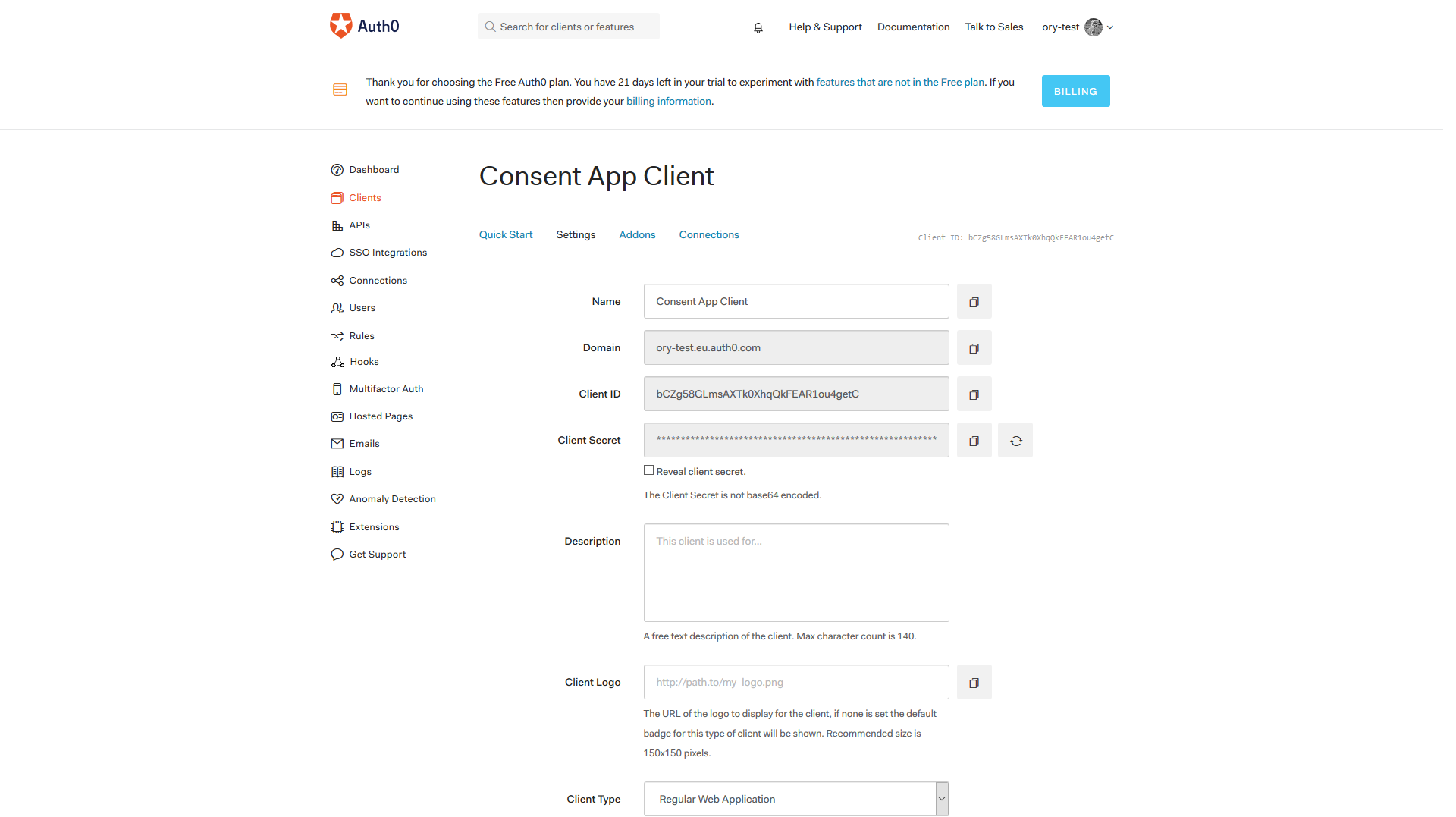Switch to the Quick Start tab
1456x817 pixels.
(506, 235)
